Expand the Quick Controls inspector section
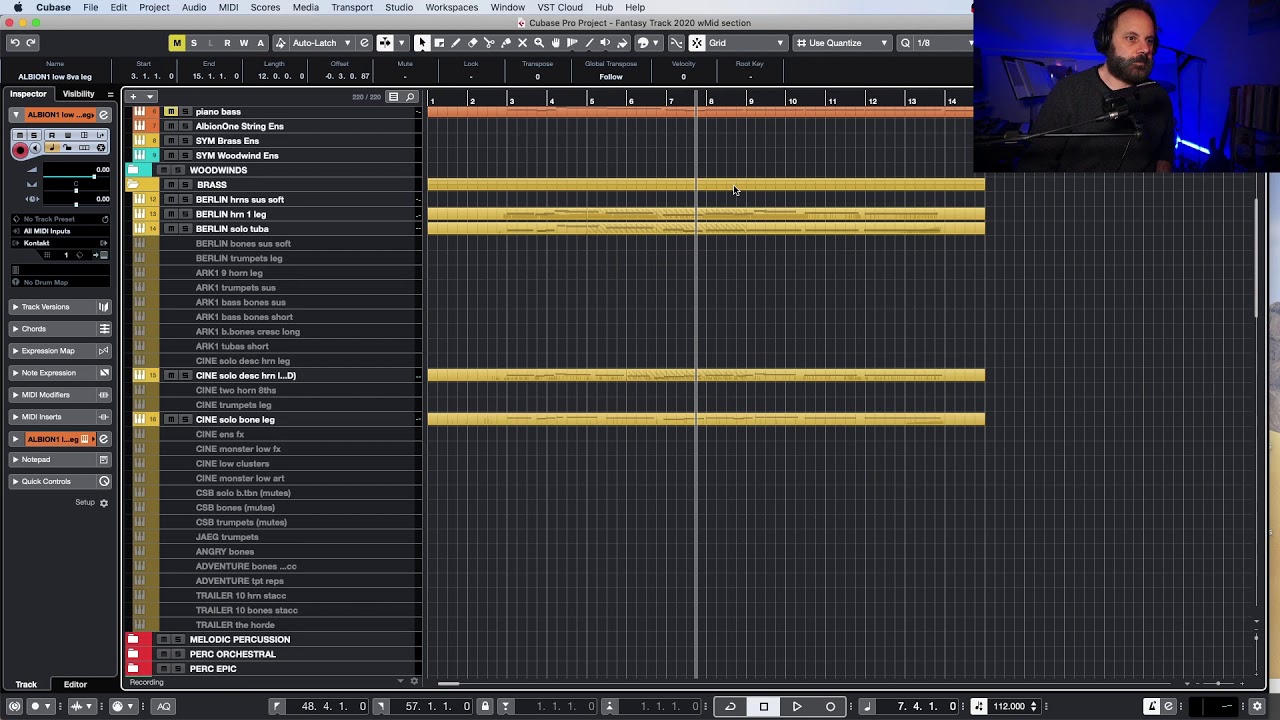The image size is (1280, 720). tap(58, 482)
